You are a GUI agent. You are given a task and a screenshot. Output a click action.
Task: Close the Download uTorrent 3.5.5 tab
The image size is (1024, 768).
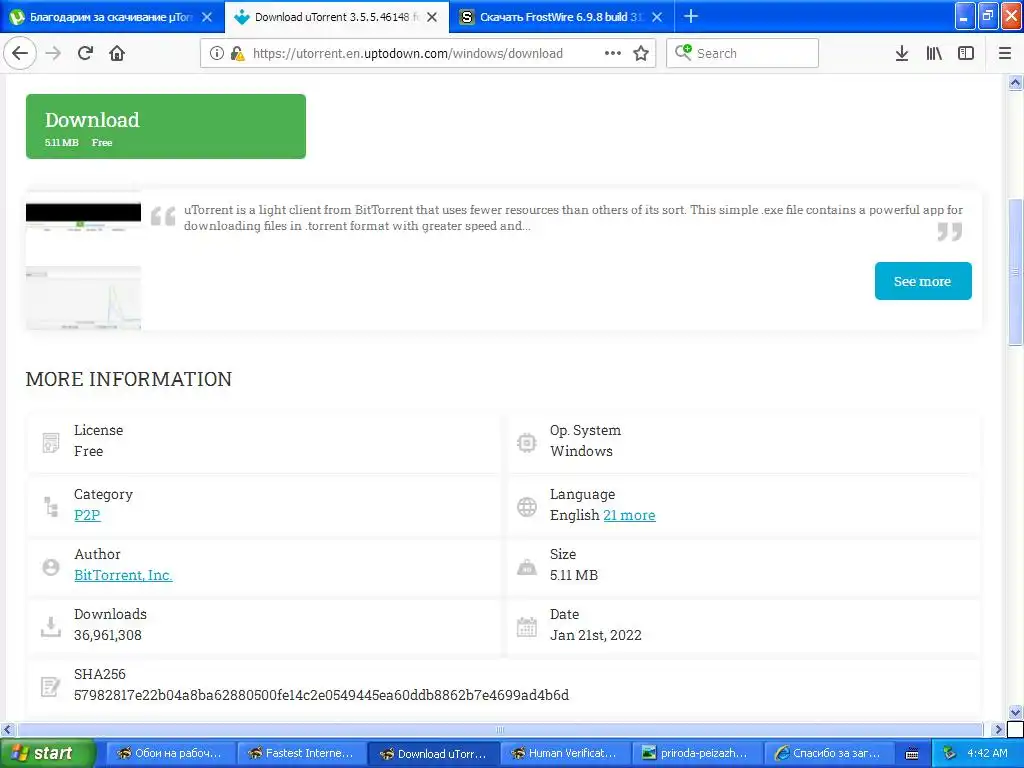[432, 17]
